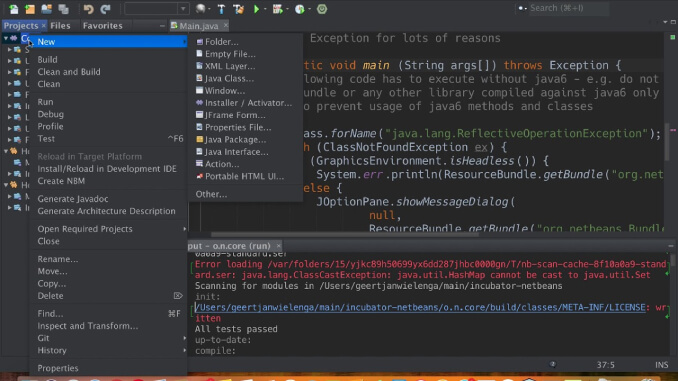Click the Profile Project clock icon
This screenshot has width=678, height=381.
tap(300, 9)
